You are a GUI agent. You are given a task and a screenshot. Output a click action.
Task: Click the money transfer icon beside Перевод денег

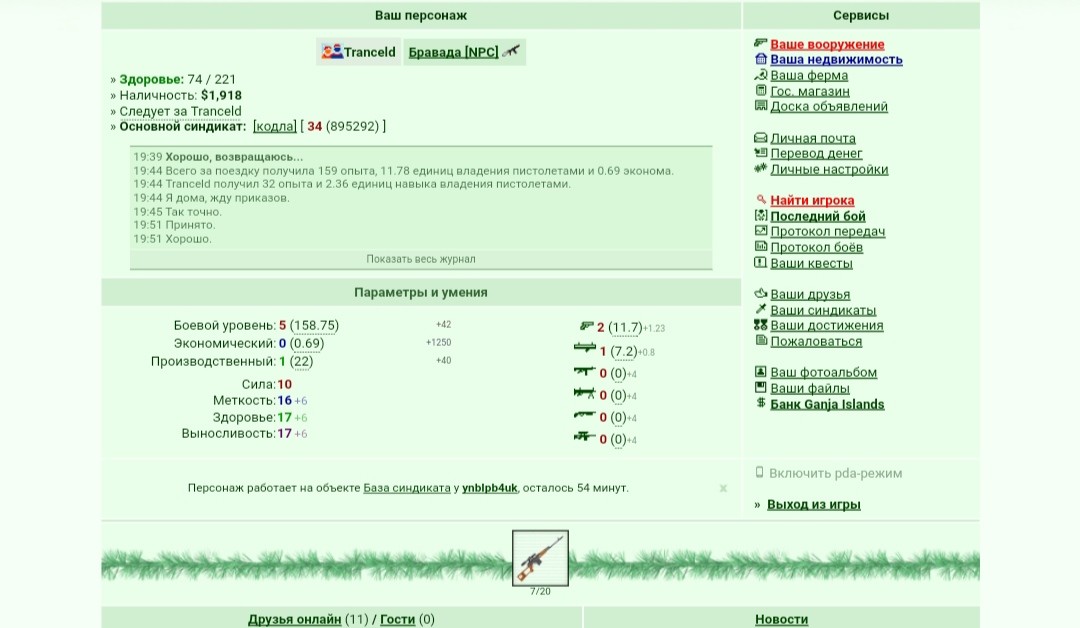point(760,153)
